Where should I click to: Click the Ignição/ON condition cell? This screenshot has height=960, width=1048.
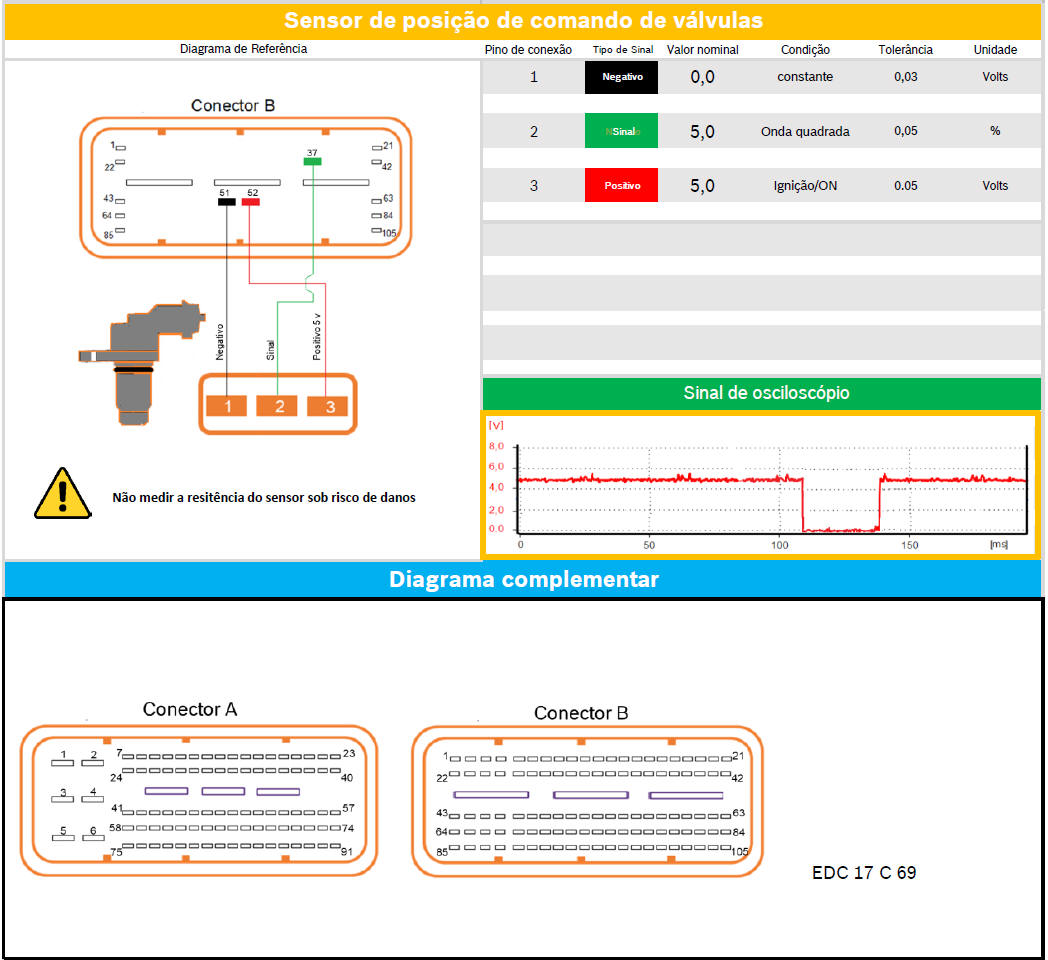pyautogui.click(x=805, y=185)
